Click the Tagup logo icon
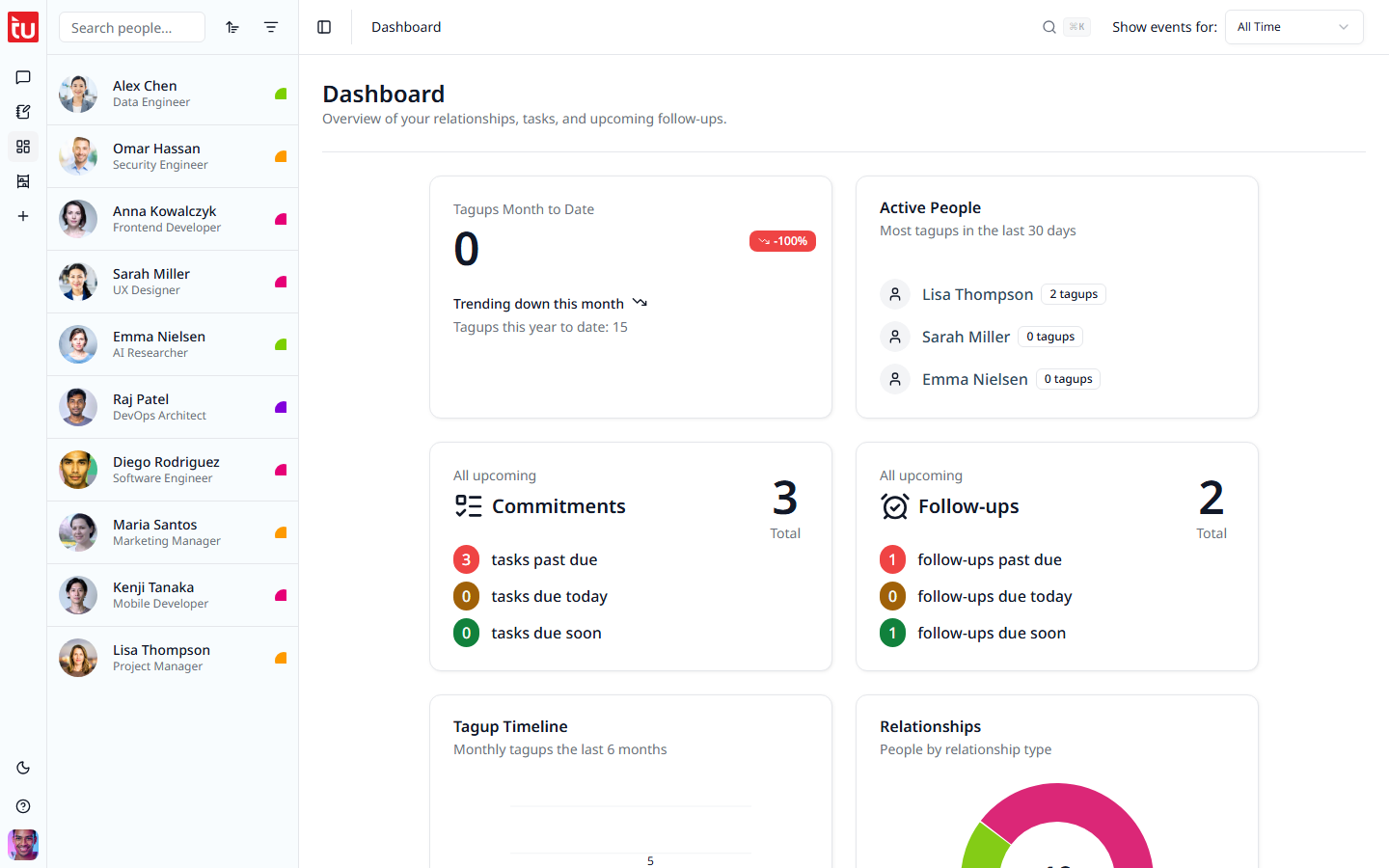The height and width of the screenshot is (868, 1389). [23, 27]
